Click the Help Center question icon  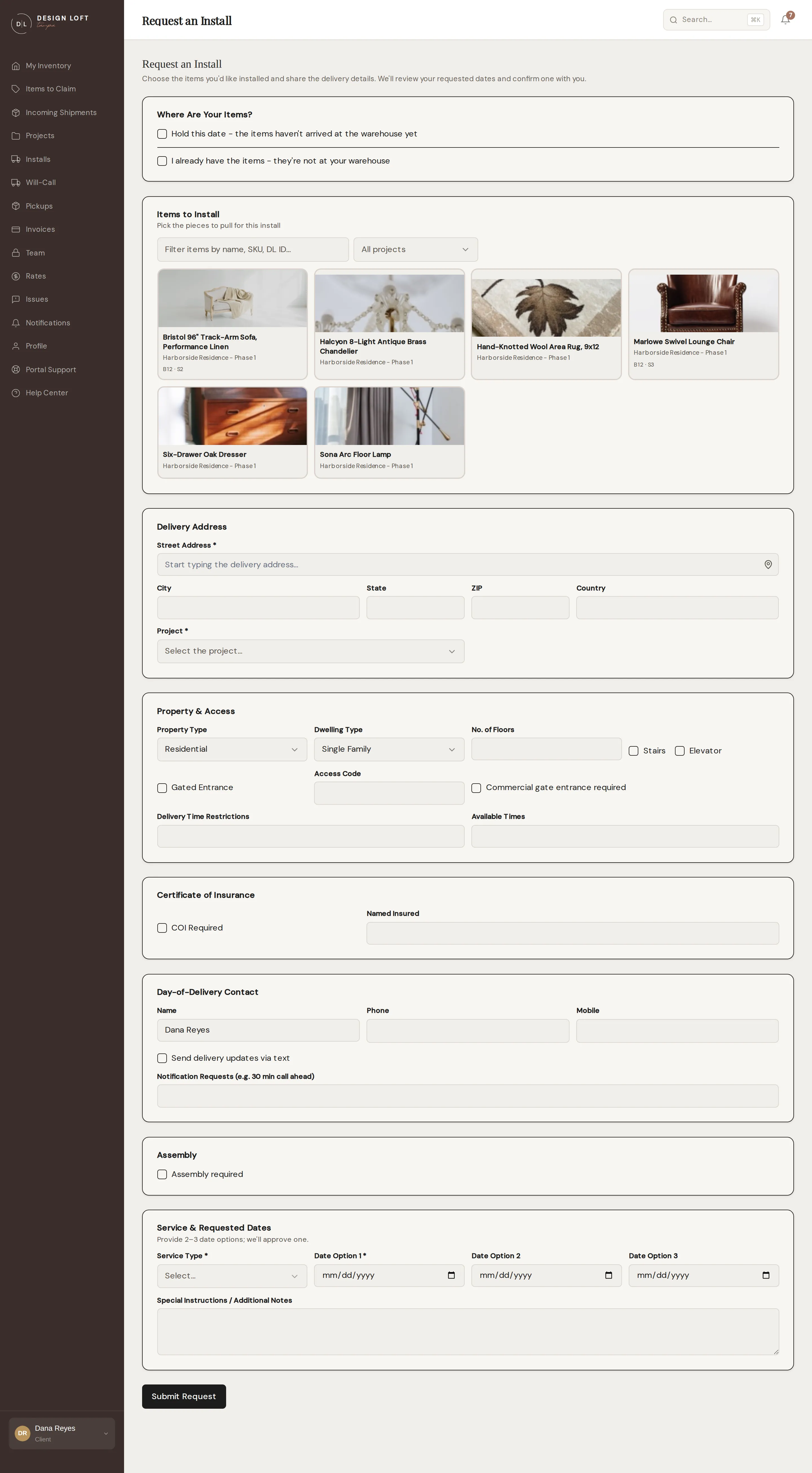(x=16, y=393)
